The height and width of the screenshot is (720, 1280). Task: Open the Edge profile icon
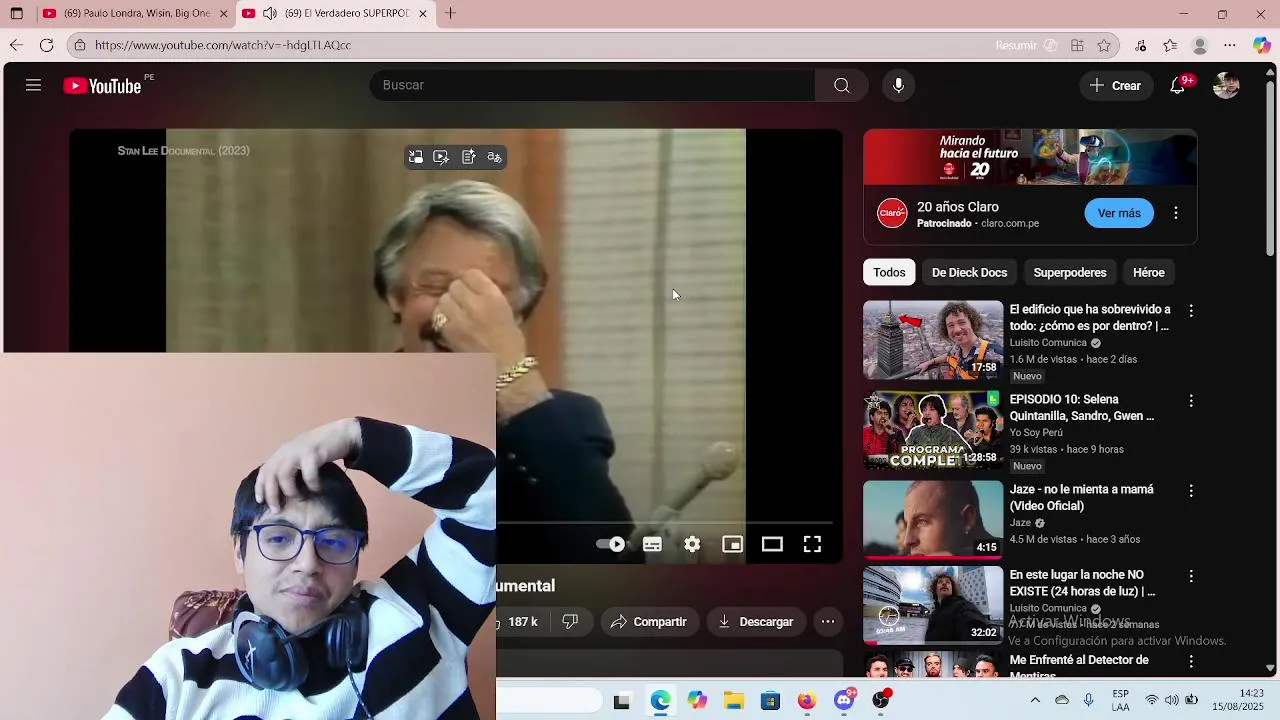point(1200,45)
